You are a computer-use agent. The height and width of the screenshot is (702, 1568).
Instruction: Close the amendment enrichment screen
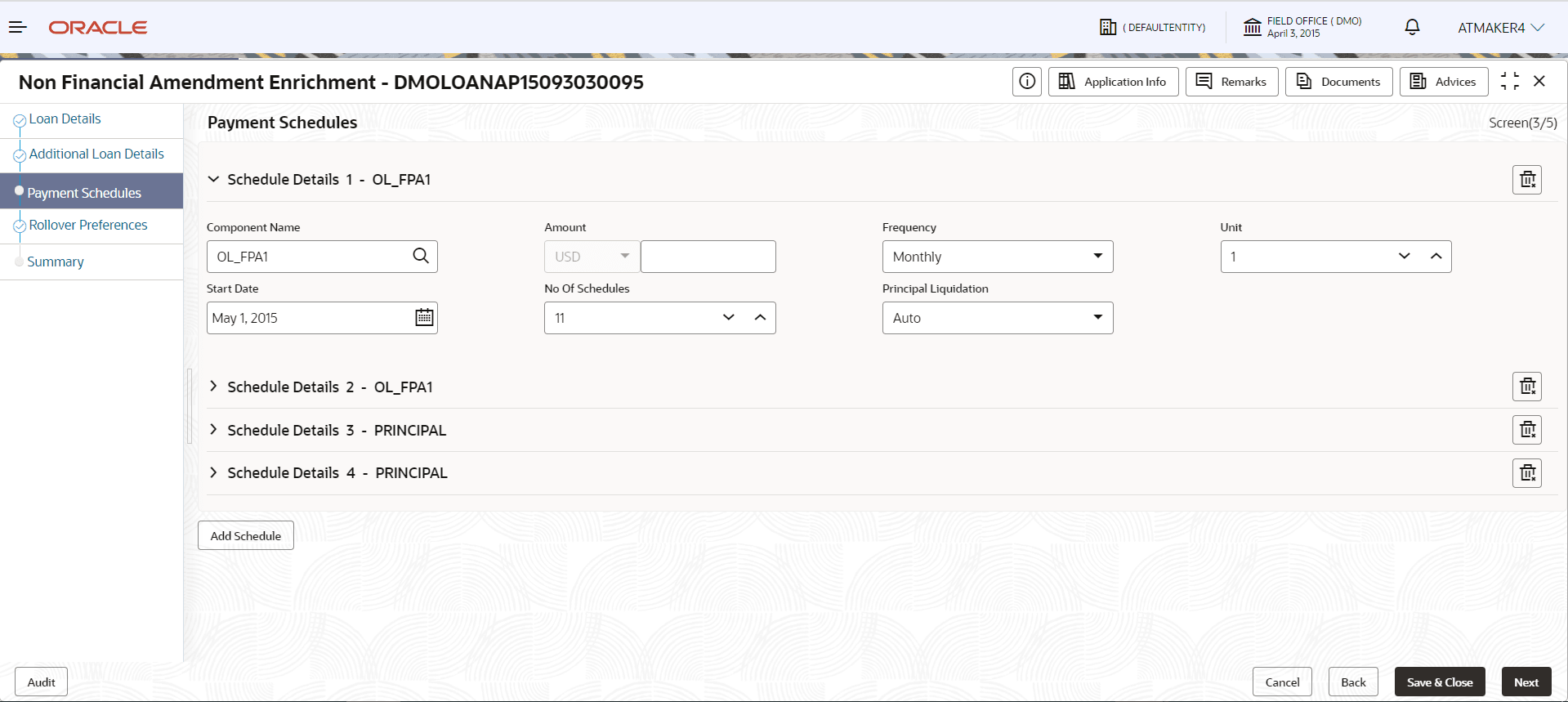click(x=1539, y=82)
